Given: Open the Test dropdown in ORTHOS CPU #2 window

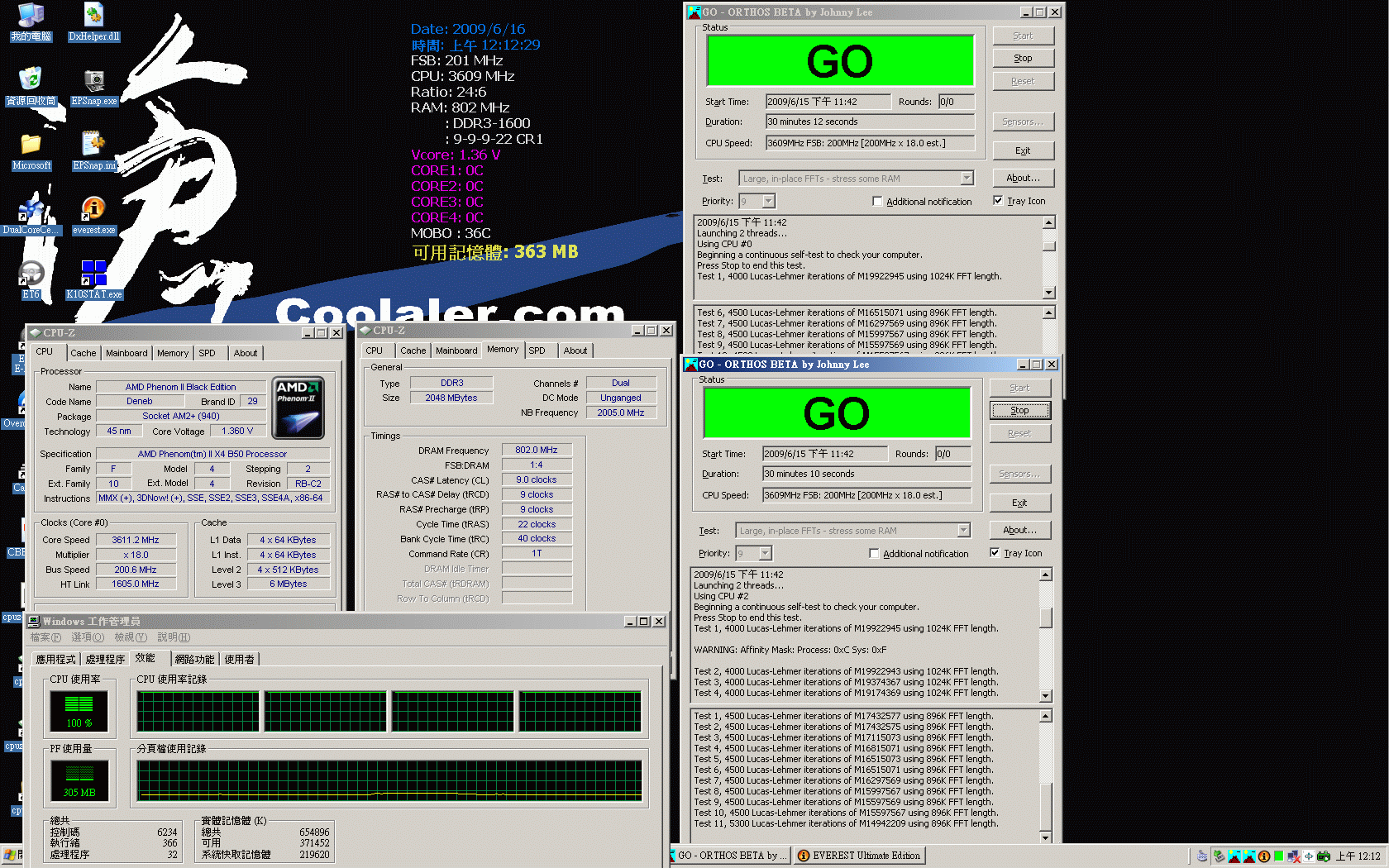Looking at the screenshot, I should pos(963,531).
